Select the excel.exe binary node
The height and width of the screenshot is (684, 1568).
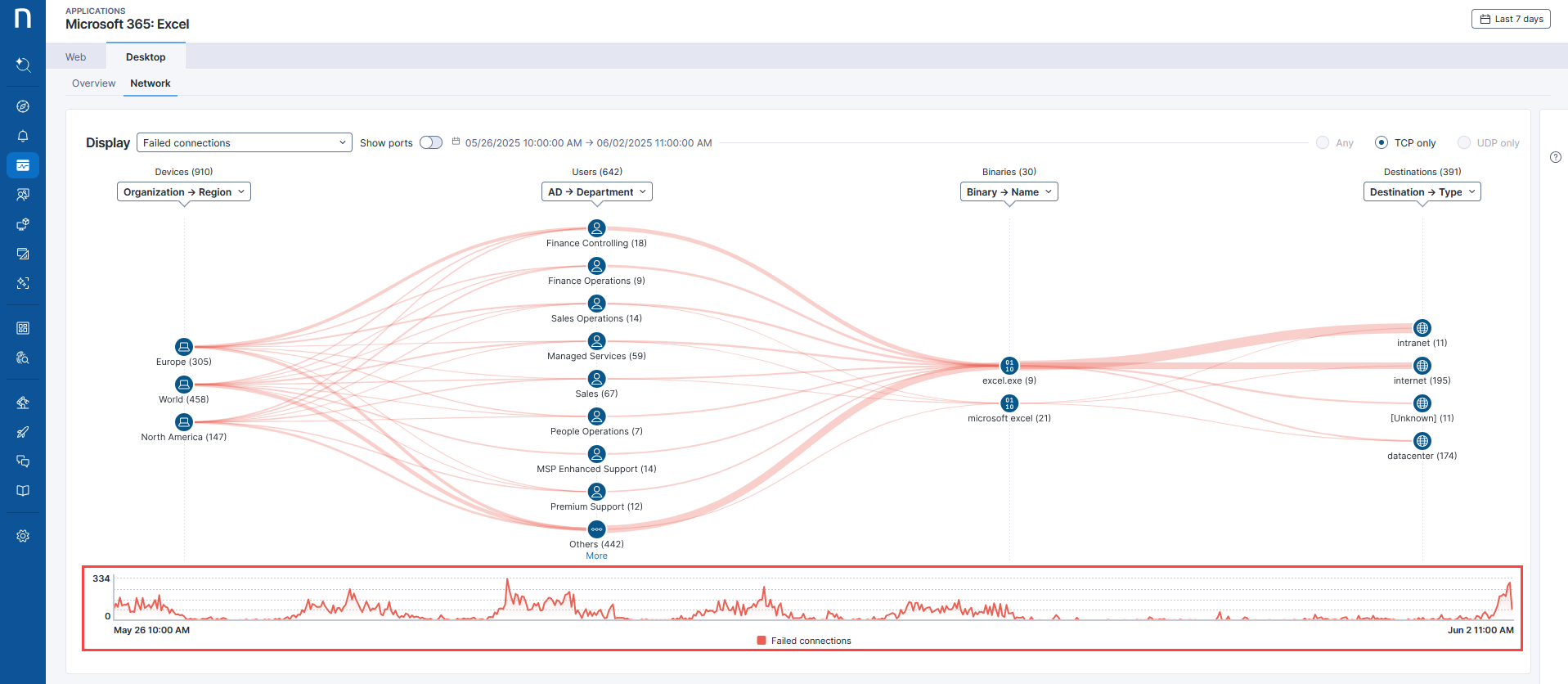1009,366
